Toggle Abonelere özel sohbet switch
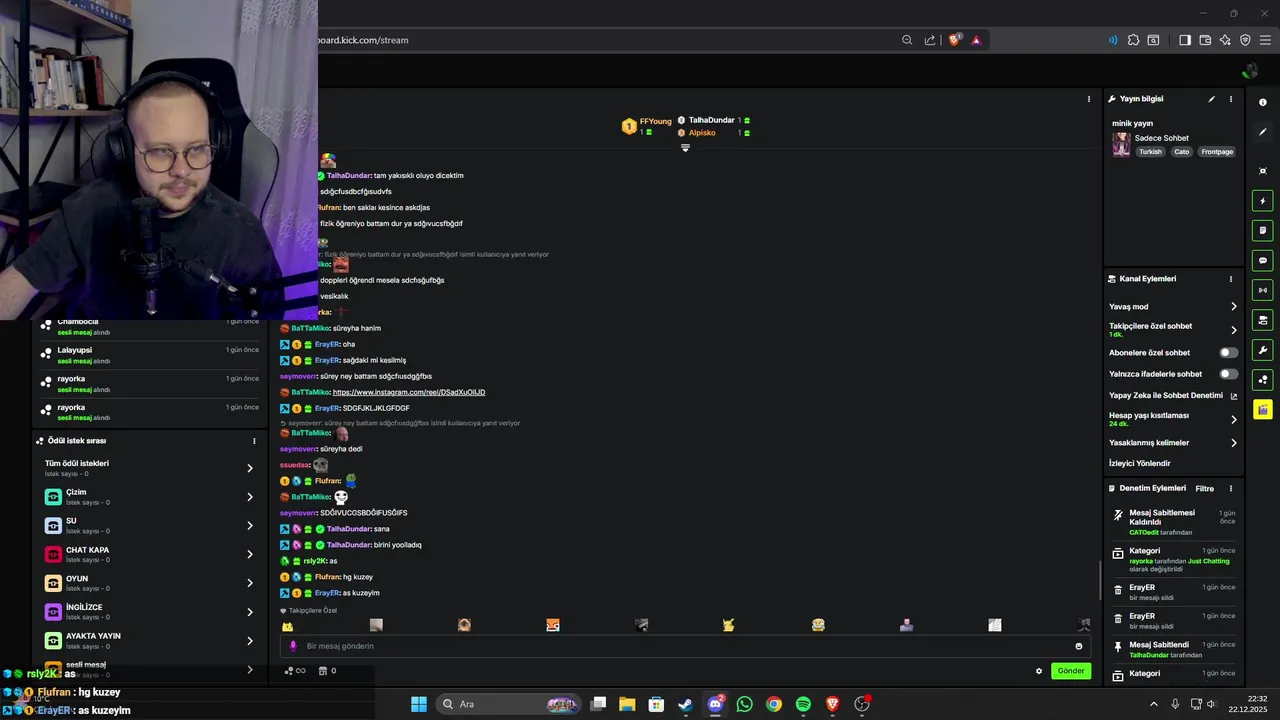The height and width of the screenshot is (720, 1280). tap(1229, 353)
